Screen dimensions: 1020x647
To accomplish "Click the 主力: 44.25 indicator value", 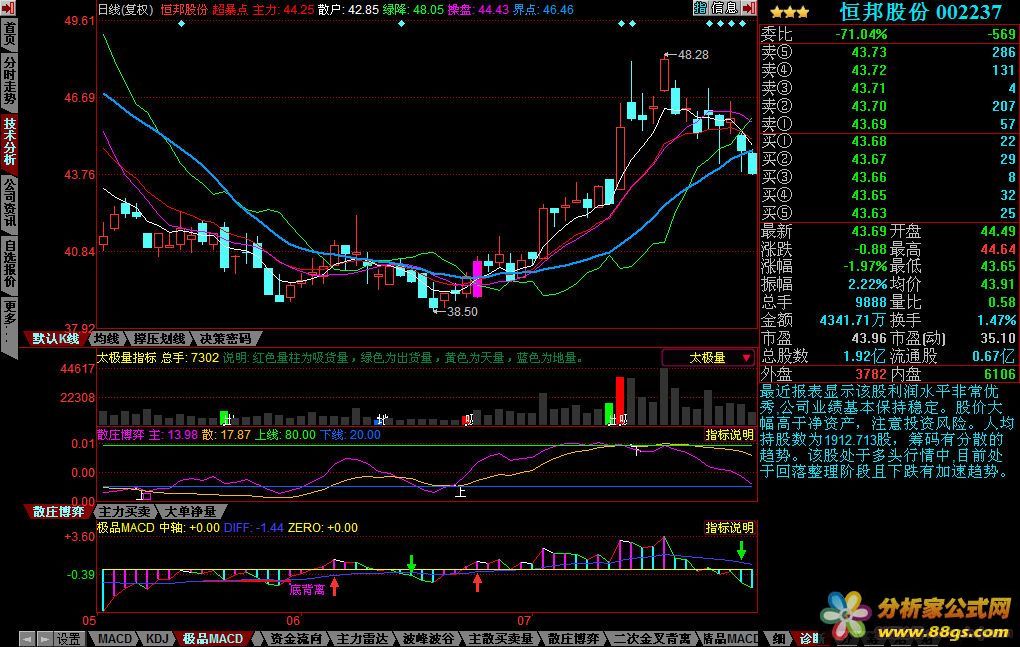I will [x=283, y=10].
